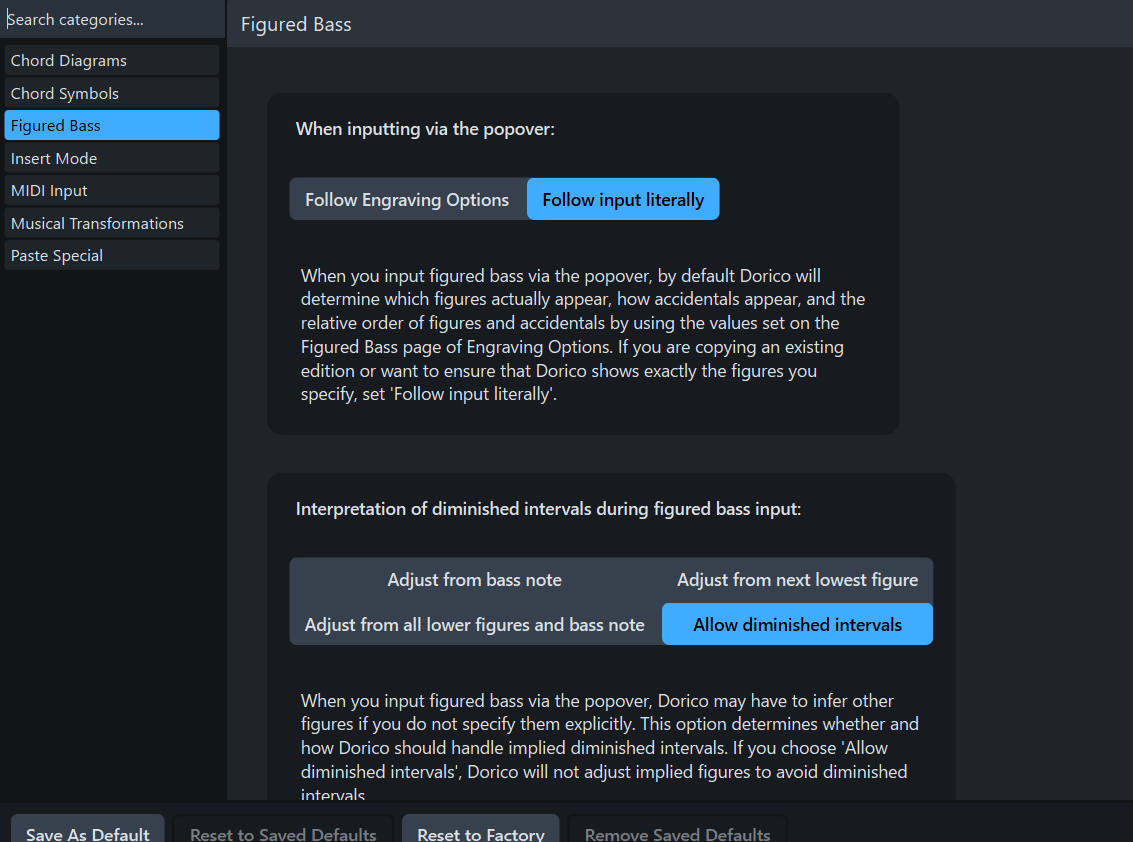This screenshot has height=842, width=1133.
Task: Select the Figured Bass category
Action: 112,126
